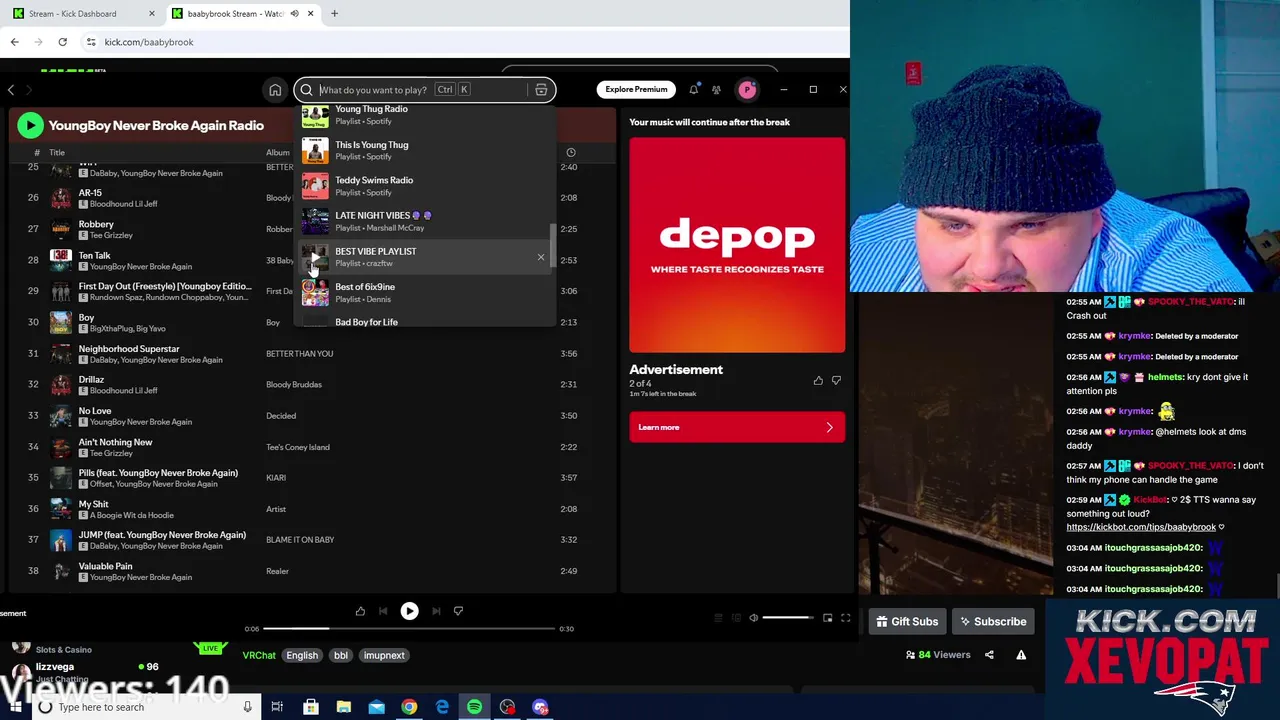Screen dimensions: 1280x720
Task: Open Microsoft Store from the taskbar
Action: pyautogui.click(x=311, y=707)
